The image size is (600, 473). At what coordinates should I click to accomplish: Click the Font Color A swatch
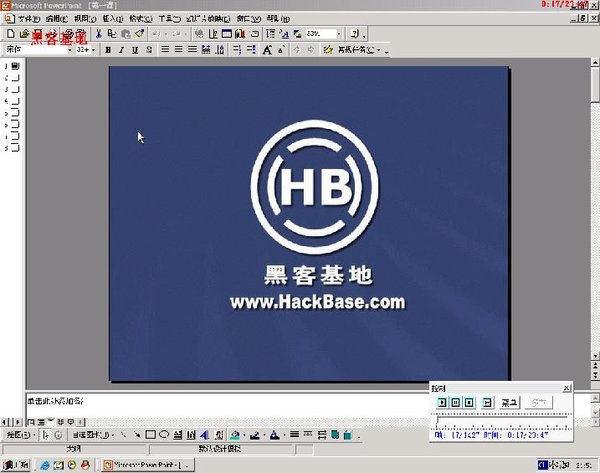click(x=274, y=435)
